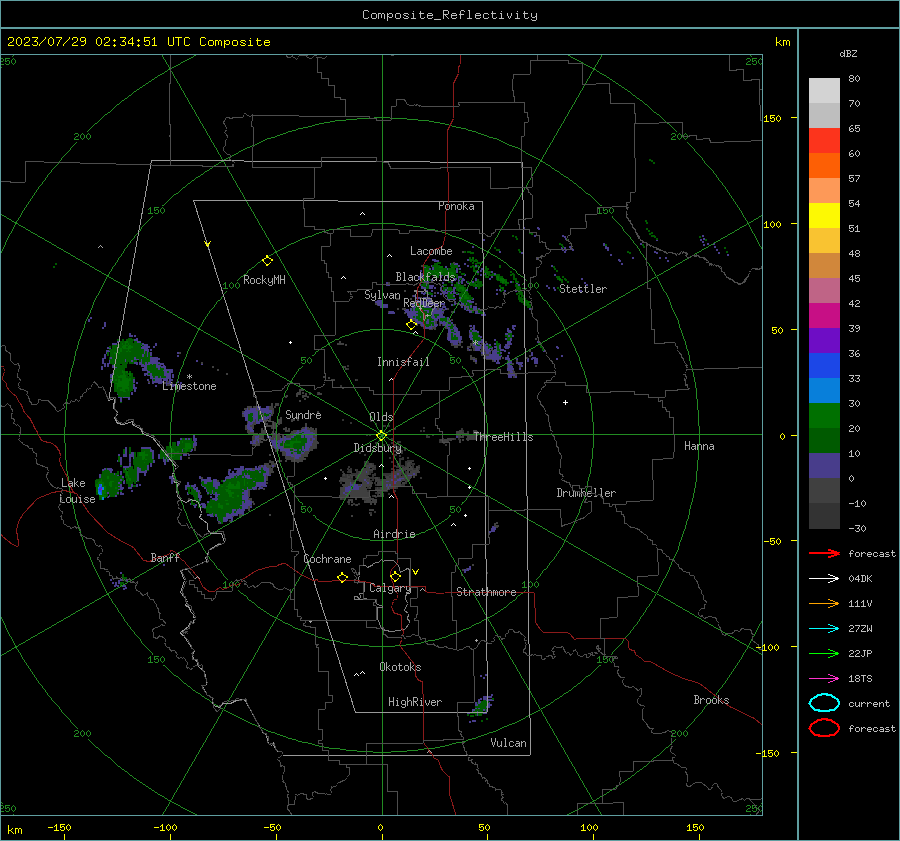Select the red 65–60 dBZ swatch
Image resolution: width=900 pixels, height=841 pixels.
824,141
